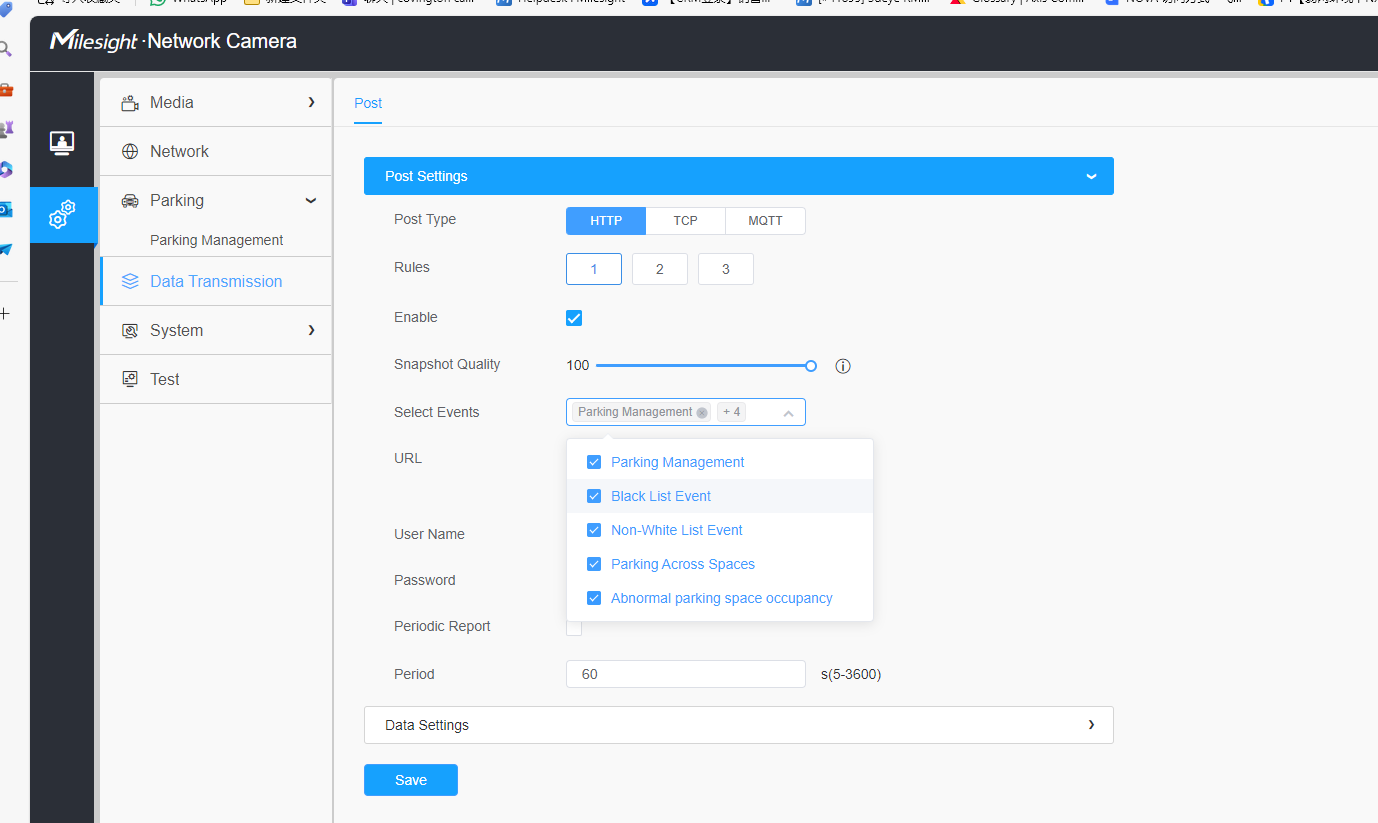Select rule 1
The width and height of the screenshot is (1378, 823).
click(x=594, y=269)
